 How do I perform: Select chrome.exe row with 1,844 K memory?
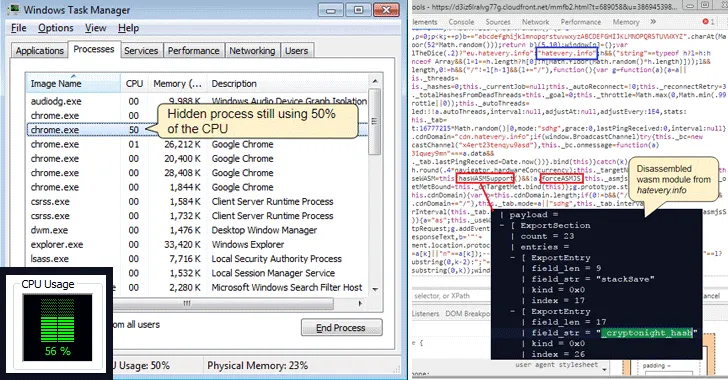tap(197, 187)
